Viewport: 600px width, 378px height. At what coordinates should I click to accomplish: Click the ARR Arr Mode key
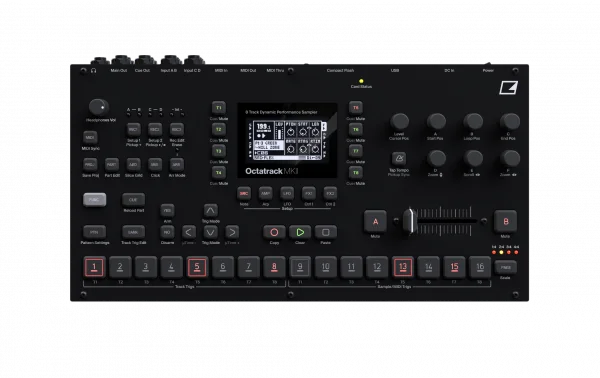click(176, 165)
